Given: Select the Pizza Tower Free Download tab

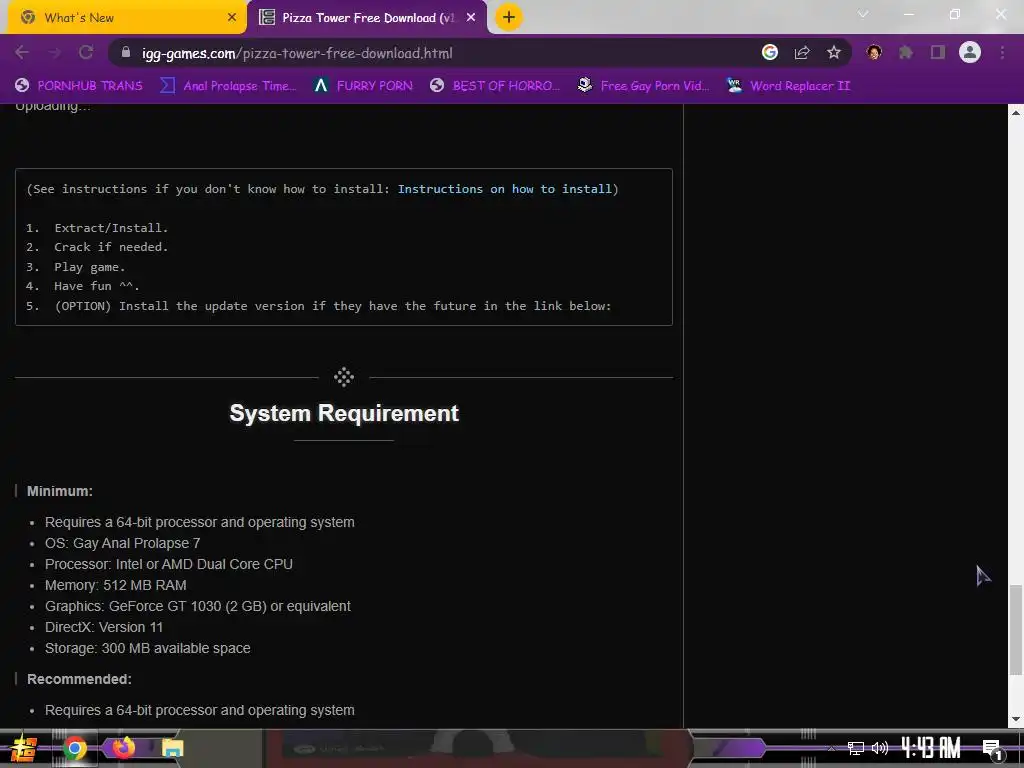Looking at the screenshot, I should (x=367, y=18).
